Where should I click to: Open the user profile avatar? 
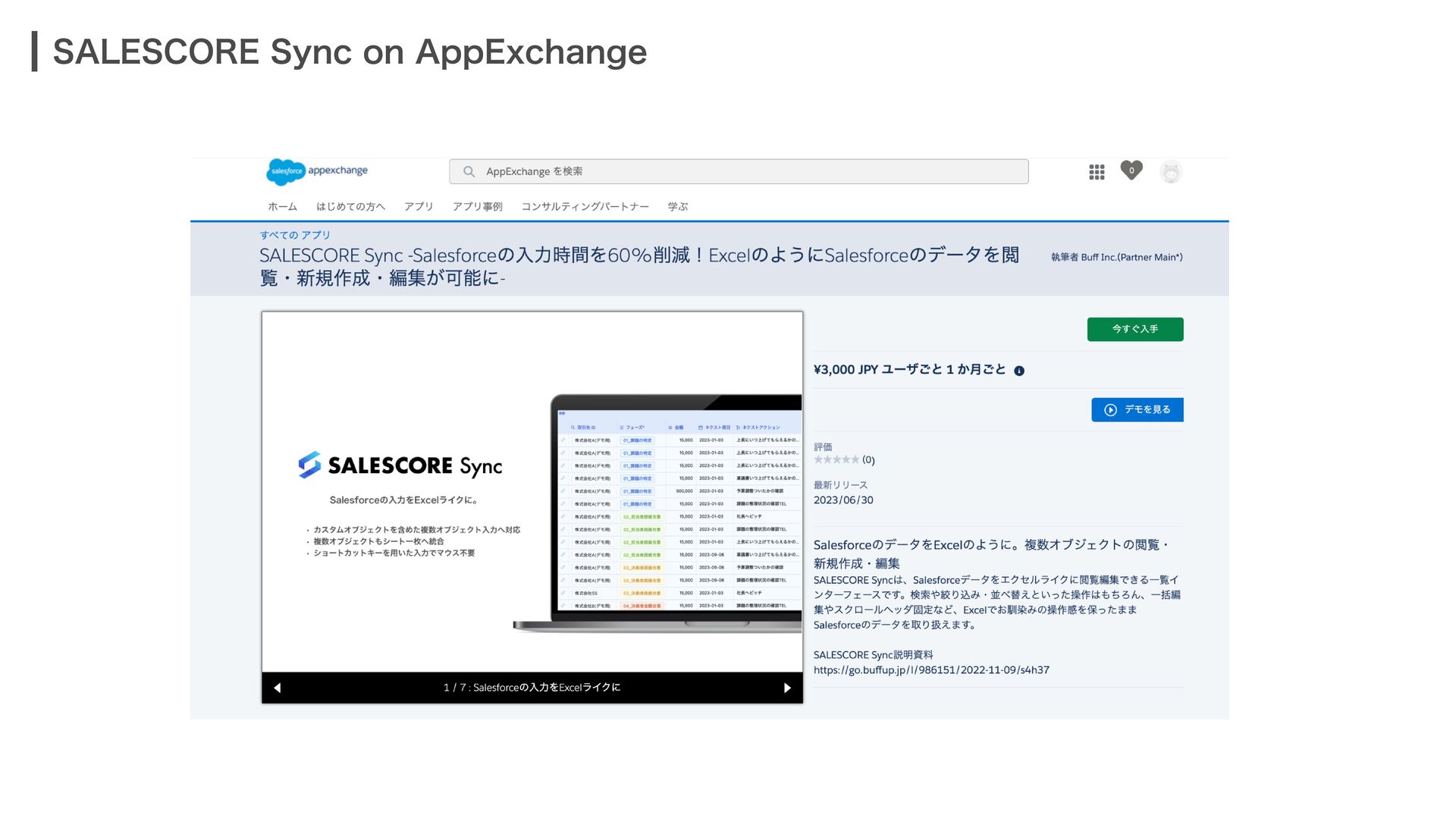coord(1171,172)
